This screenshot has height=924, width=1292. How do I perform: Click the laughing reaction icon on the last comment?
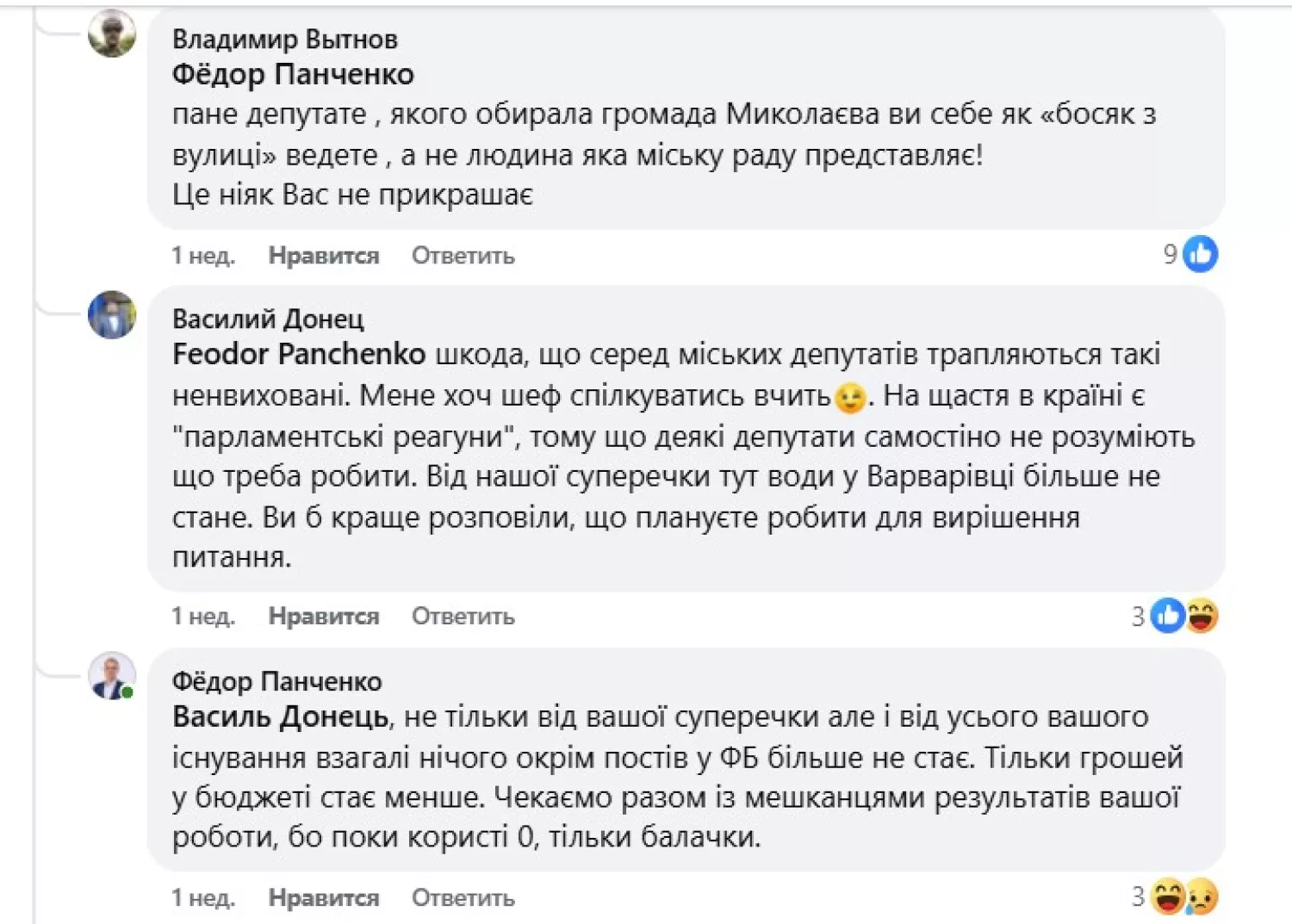pyautogui.click(x=1168, y=897)
